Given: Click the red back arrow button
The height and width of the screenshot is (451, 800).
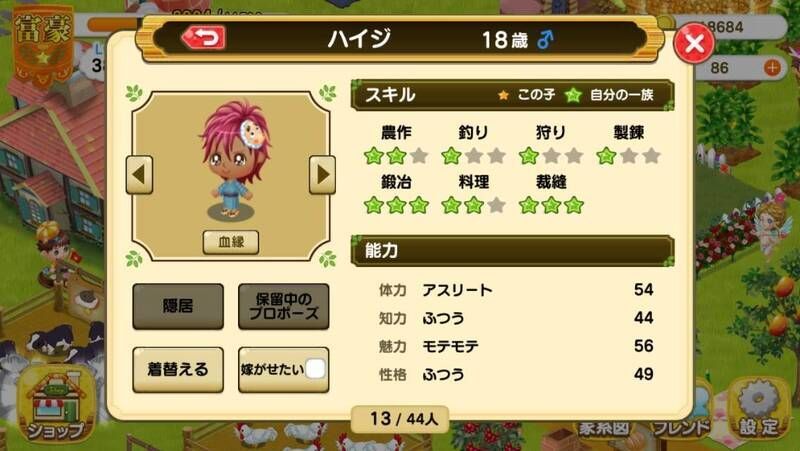Looking at the screenshot, I should coord(203,38).
